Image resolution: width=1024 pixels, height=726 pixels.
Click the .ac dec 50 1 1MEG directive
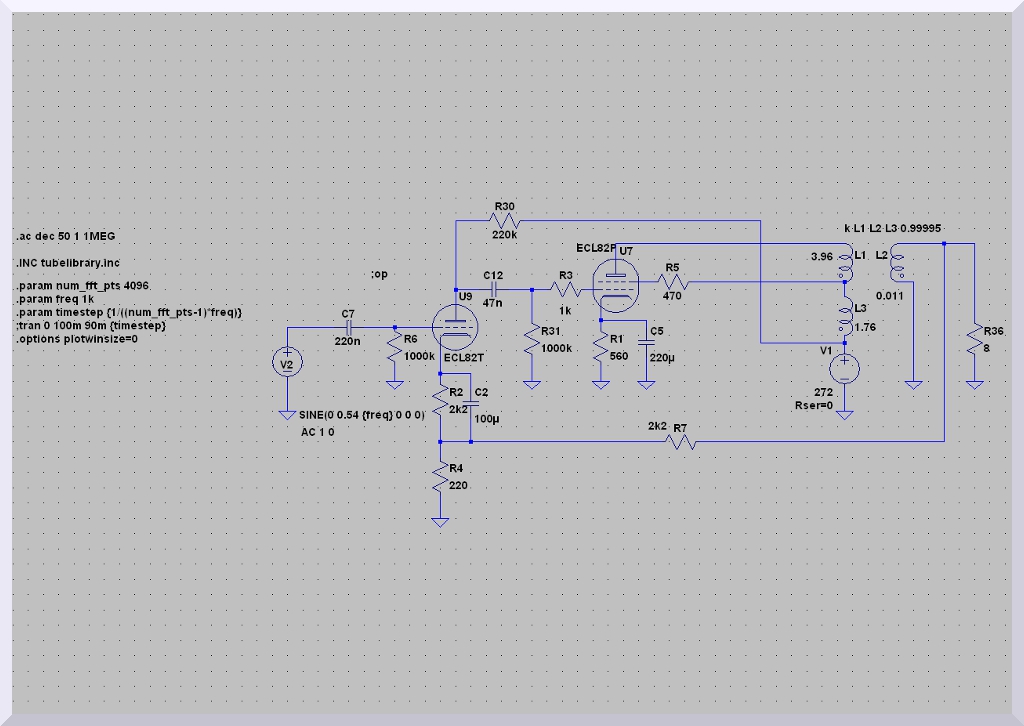pyautogui.click(x=65, y=237)
